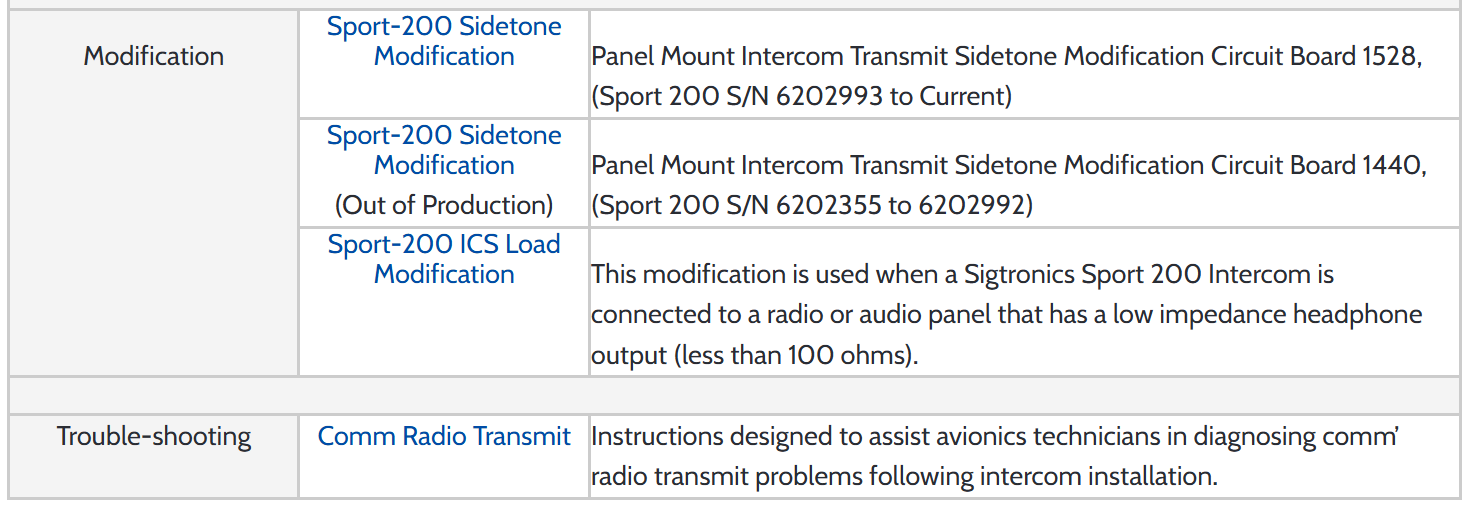Image resolution: width=1470 pixels, height=507 pixels.
Task: Click the empty gray separator row
Action: coord(734,394)
